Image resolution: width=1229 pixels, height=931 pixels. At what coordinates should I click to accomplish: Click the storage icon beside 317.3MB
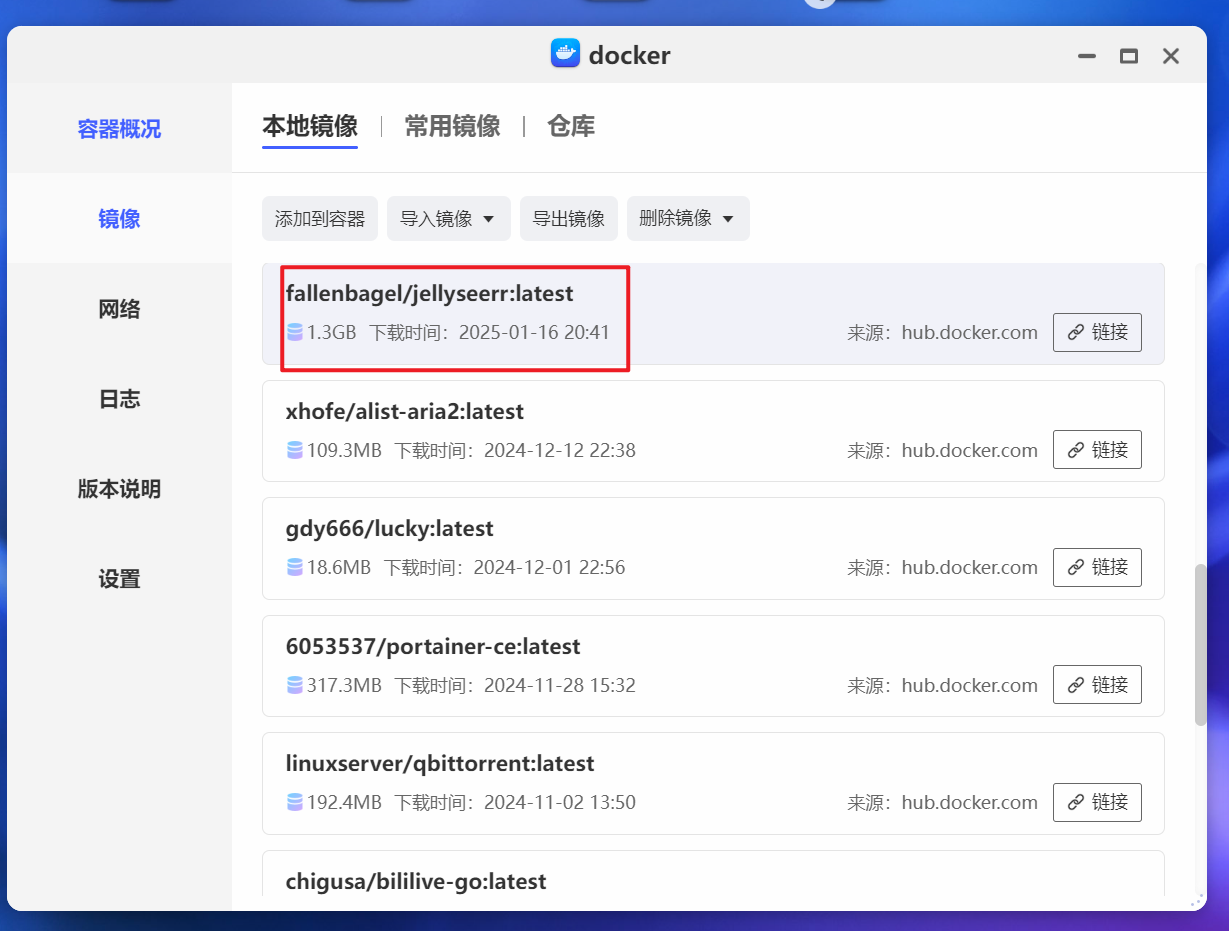tap(295, 685)
